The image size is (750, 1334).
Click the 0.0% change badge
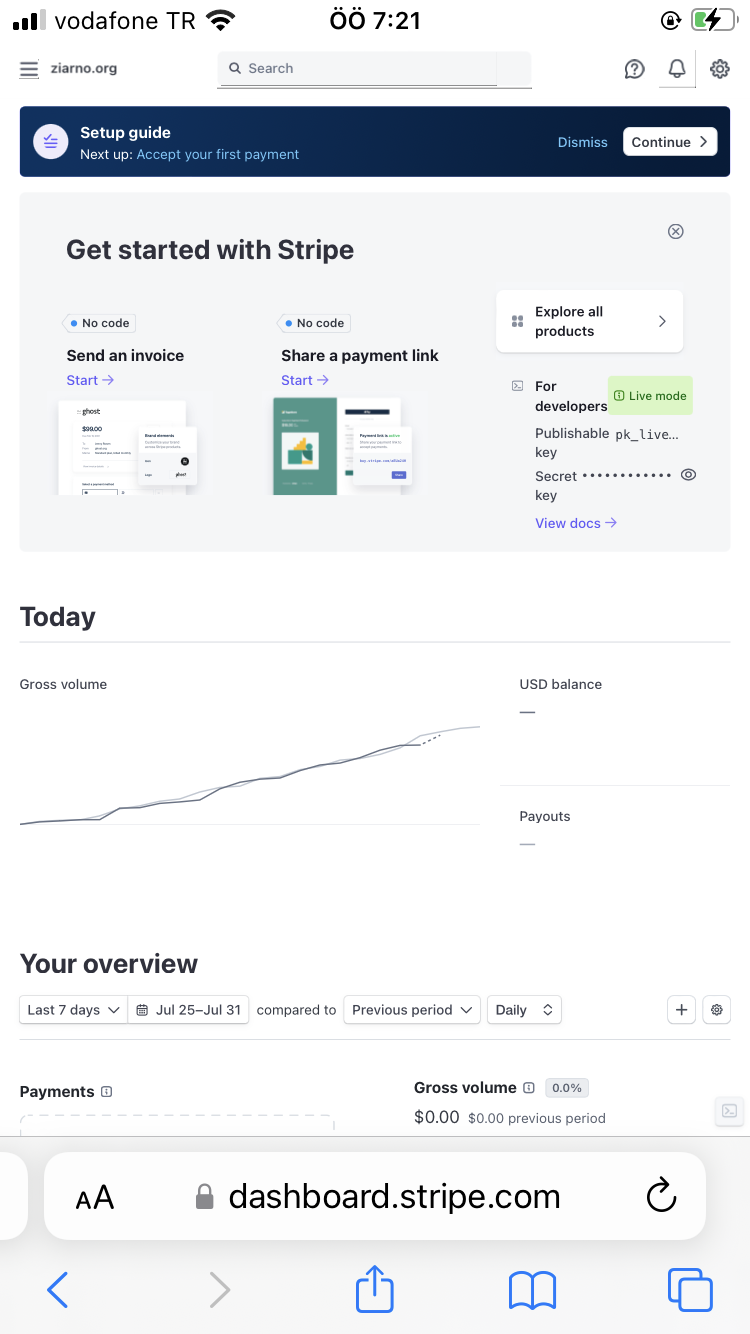pyautogui.click(x=567, y=1088)
